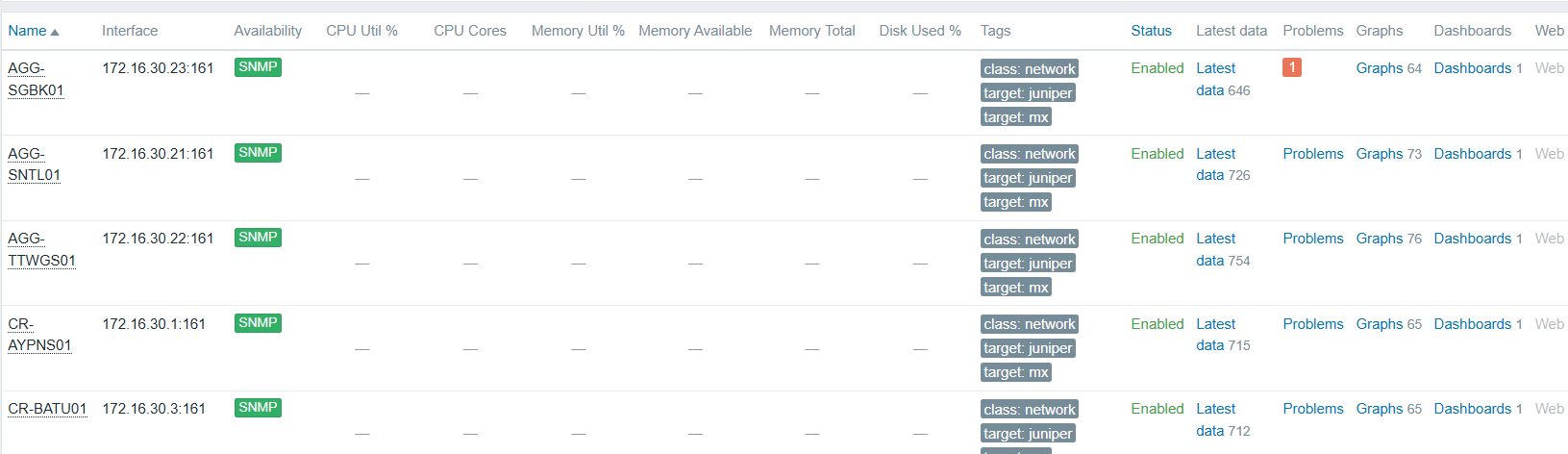Open Dashboards for host AGG-SGBK01
This screenshot has height=454, width=1568.
[1473, 68]
